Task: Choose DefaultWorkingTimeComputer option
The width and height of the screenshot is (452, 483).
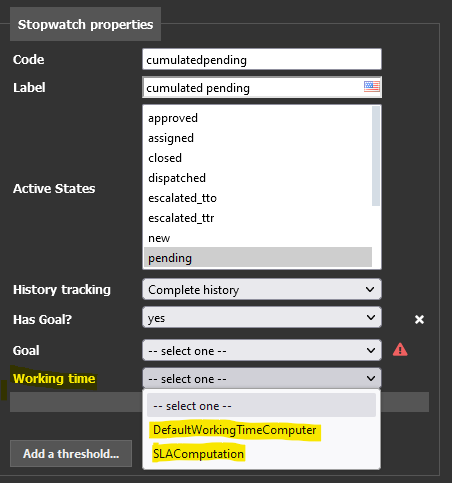Action: pyautogui.click(x=235, y=430)
